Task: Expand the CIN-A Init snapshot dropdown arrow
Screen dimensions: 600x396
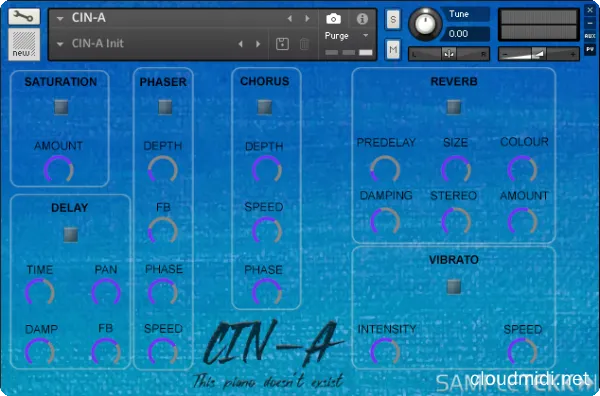Action: [x=60, y=44]
